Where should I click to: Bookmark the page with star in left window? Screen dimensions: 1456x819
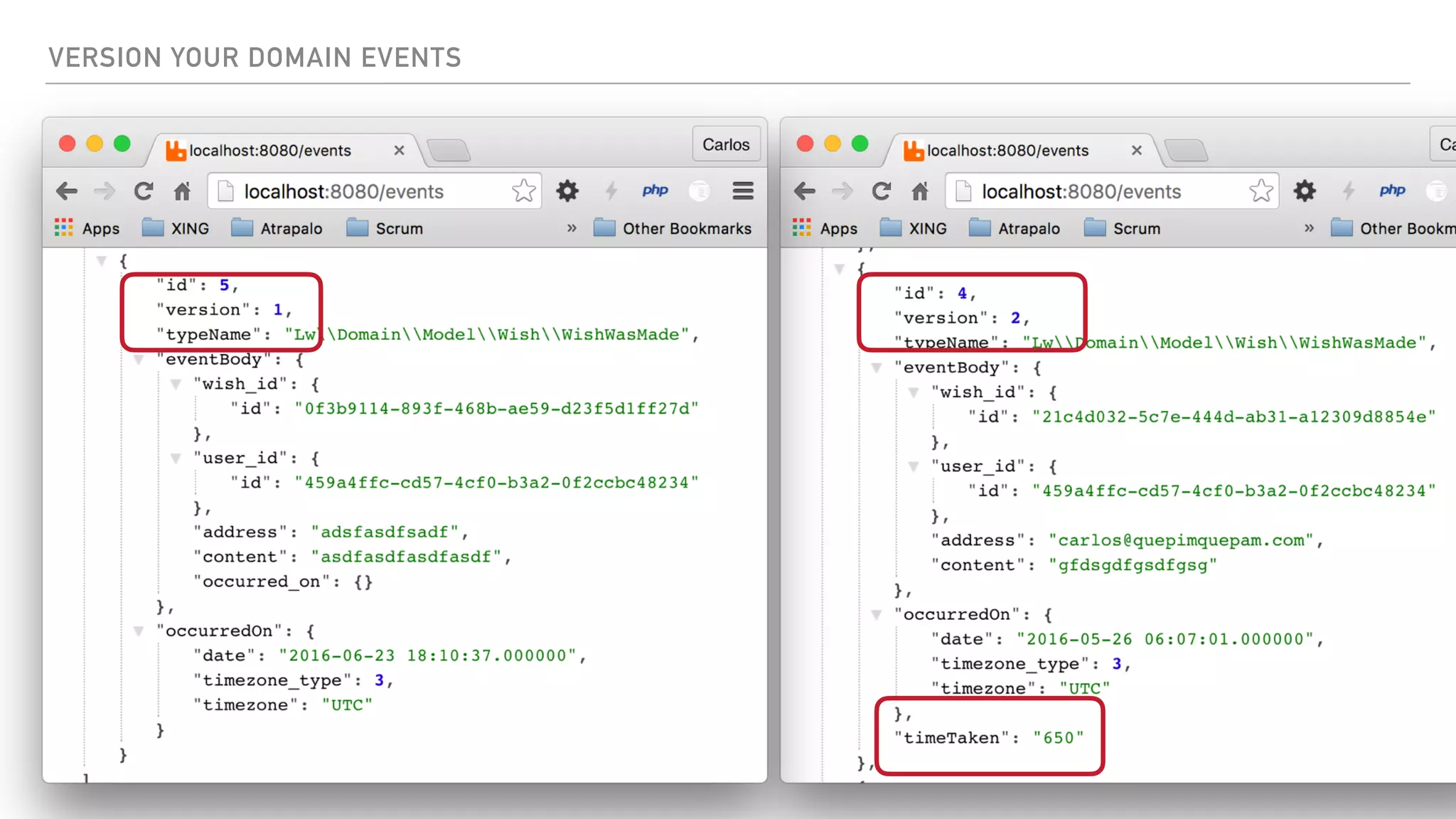pos(524,191)
